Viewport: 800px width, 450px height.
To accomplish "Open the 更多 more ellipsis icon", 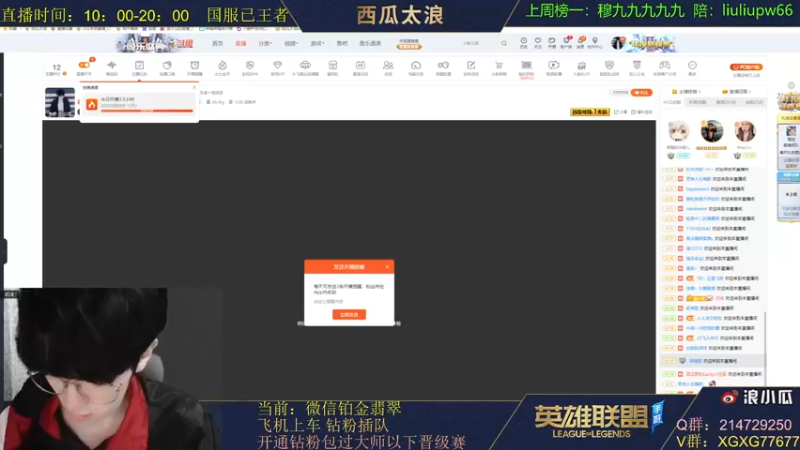I will coord(692,67).
